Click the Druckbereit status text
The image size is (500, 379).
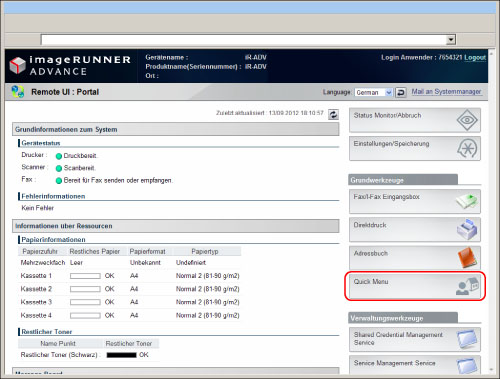click(x=80, y=156)
